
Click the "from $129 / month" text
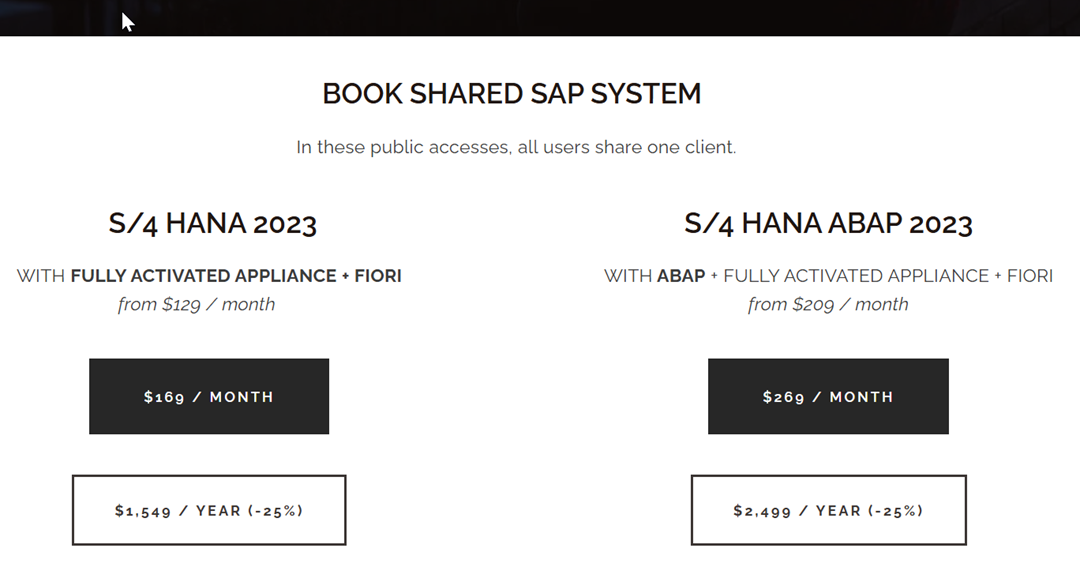click(196, 304)
